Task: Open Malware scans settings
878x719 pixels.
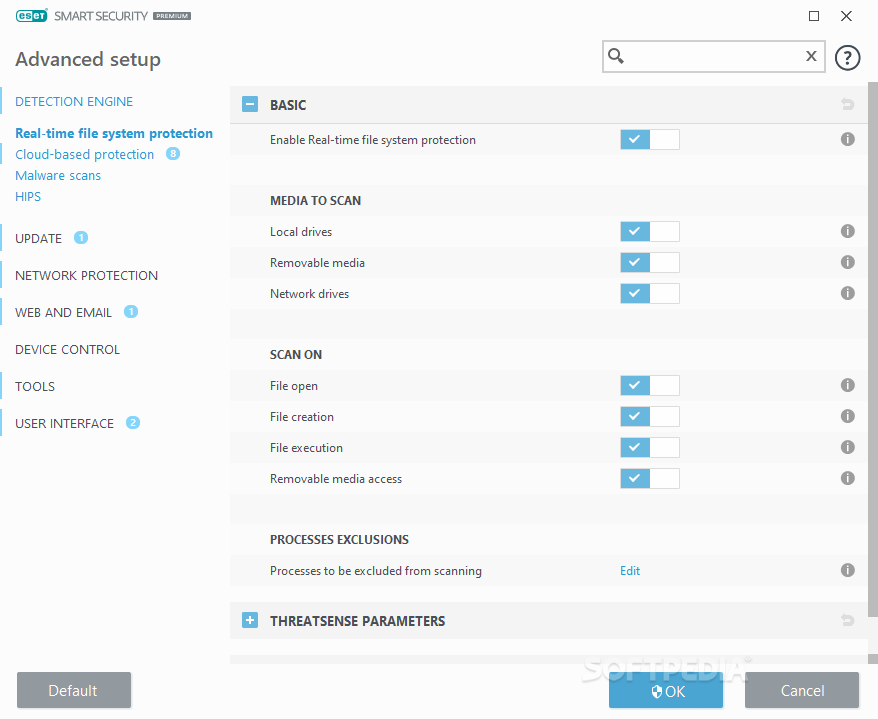Action: 58,175
